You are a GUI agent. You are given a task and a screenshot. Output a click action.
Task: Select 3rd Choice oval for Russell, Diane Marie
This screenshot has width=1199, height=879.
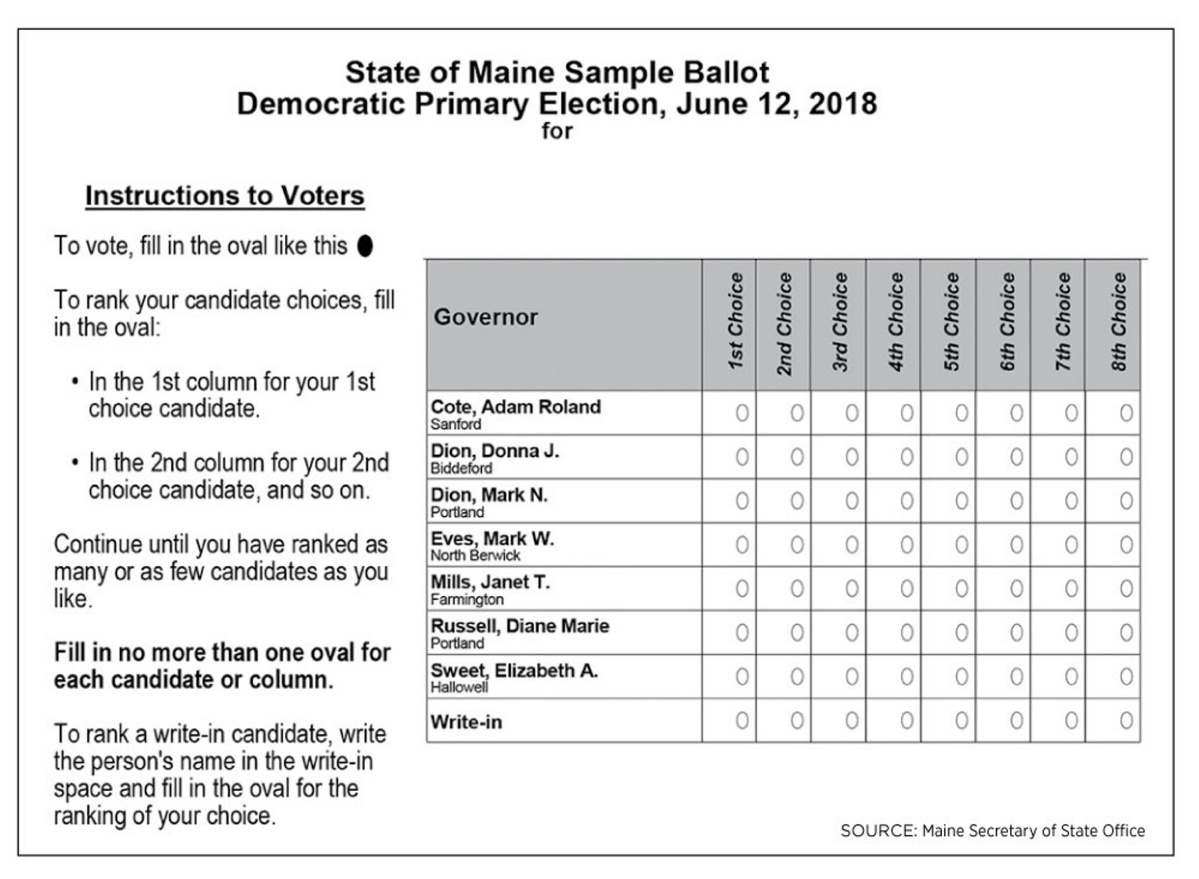(852, 632)
